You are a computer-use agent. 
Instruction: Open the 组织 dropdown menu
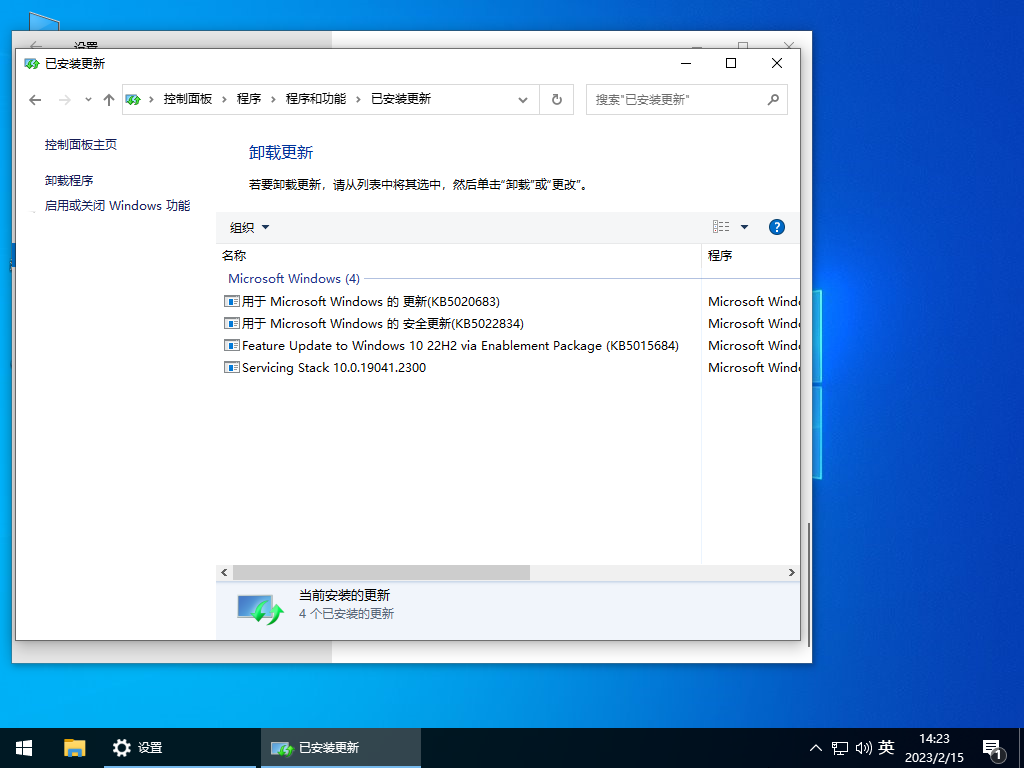click(250, 227)
